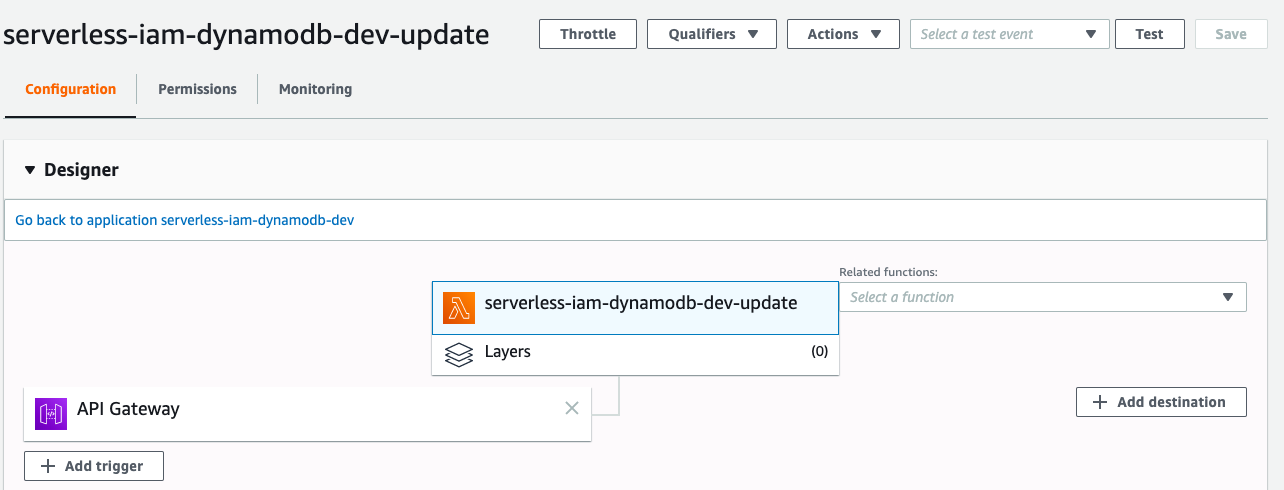Switch to the Permissions tab
The height and width of the screenshot is (490, 1284).
197,89
